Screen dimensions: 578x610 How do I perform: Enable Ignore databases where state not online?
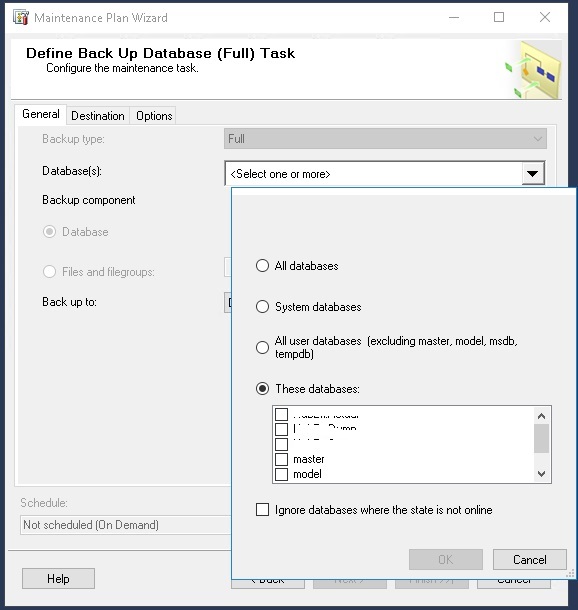point(263,510)
